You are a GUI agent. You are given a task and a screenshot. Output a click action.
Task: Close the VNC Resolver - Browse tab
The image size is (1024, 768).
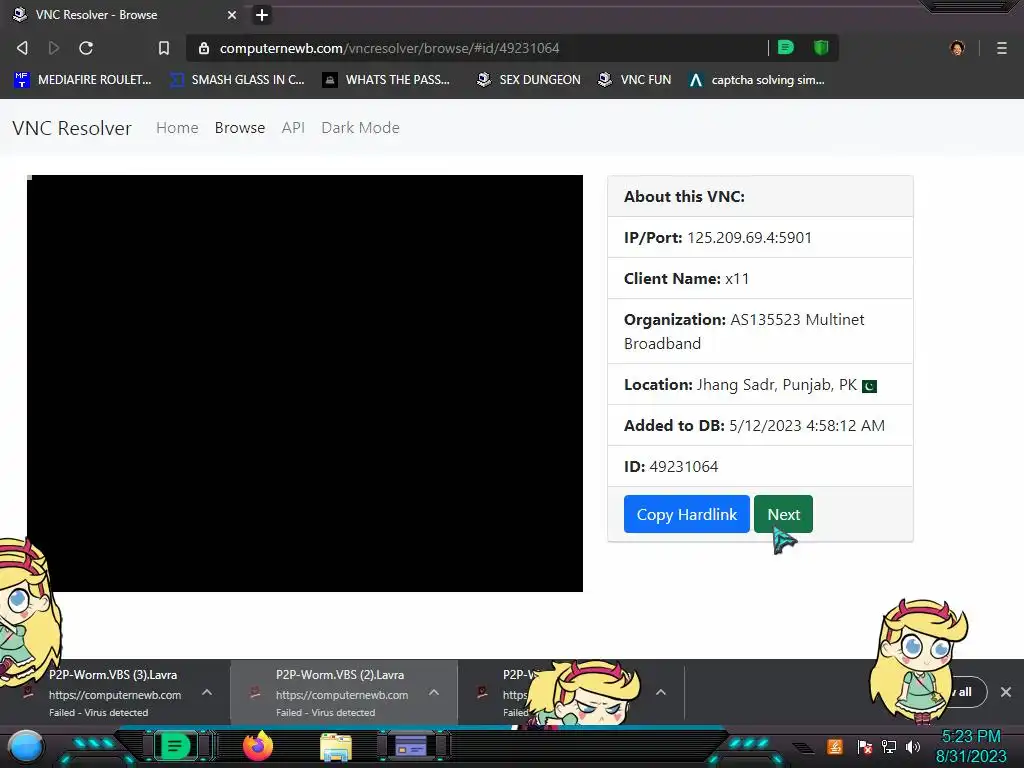tap(232, 14)
